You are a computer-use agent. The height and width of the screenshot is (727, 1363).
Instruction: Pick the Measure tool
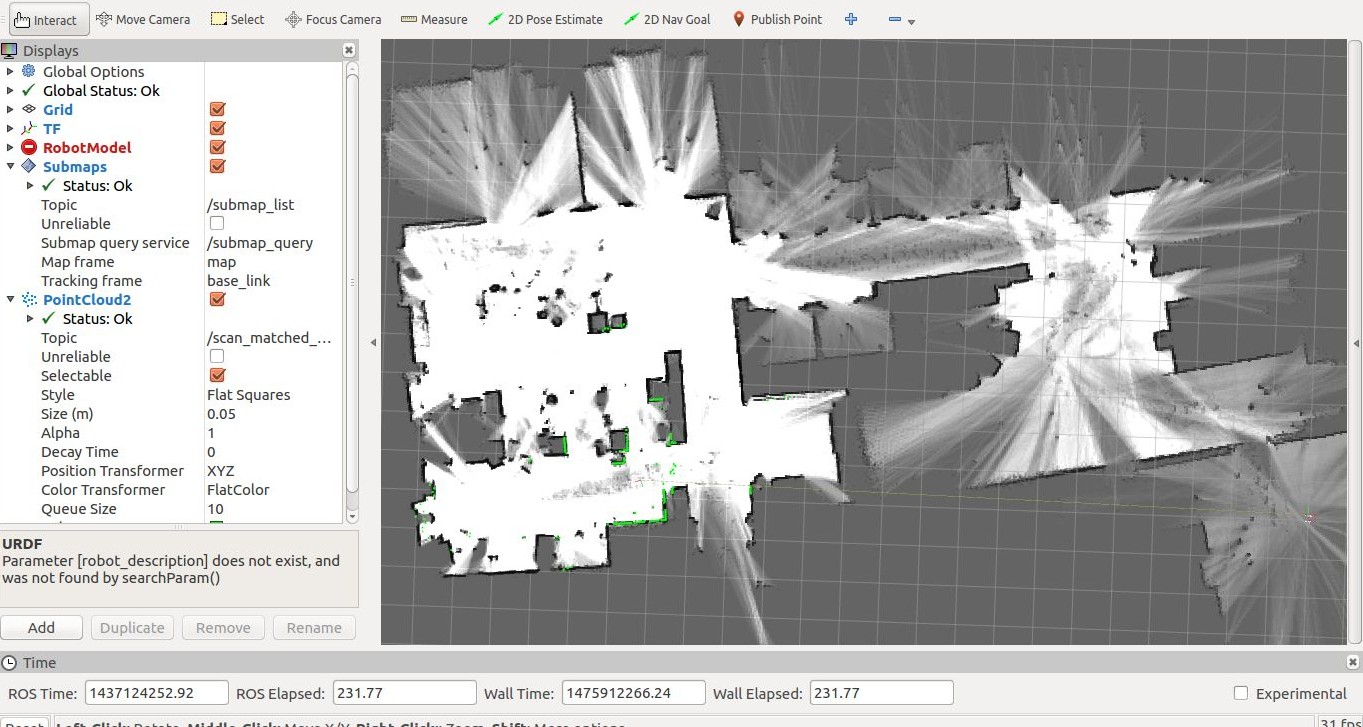(x=434, y=19)
